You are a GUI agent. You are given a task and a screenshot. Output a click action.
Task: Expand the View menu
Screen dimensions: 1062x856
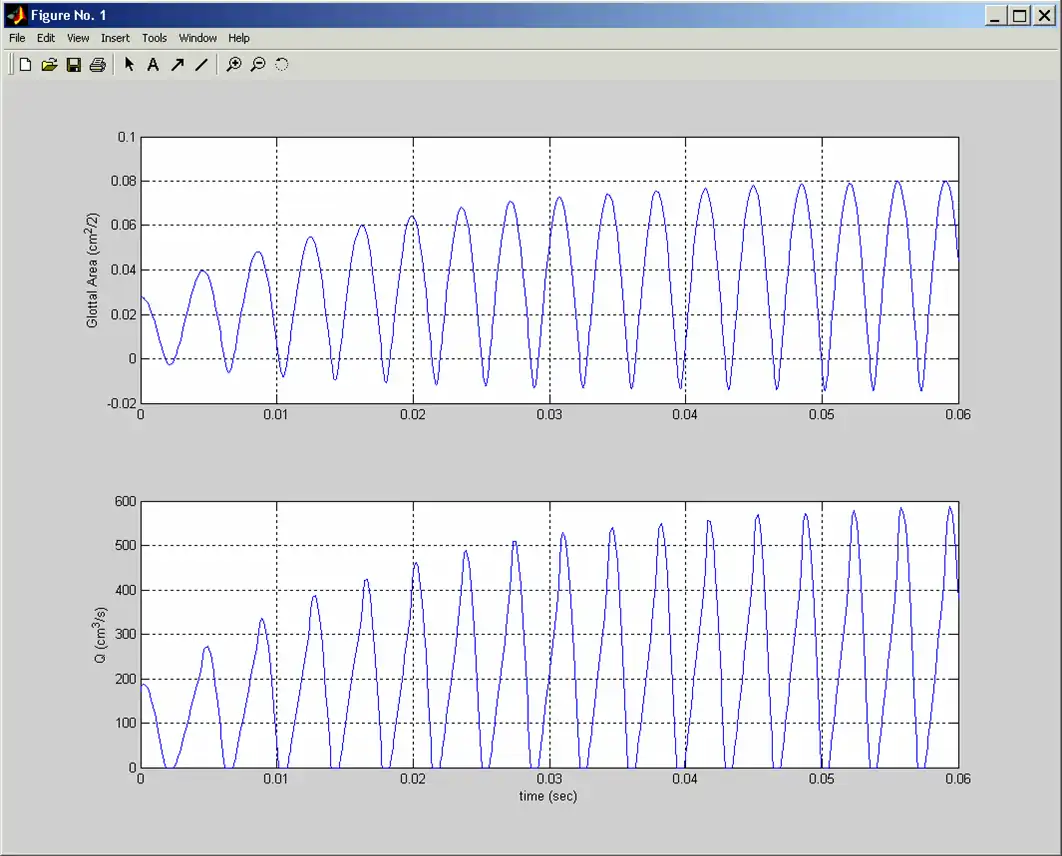tap(78, 38)
